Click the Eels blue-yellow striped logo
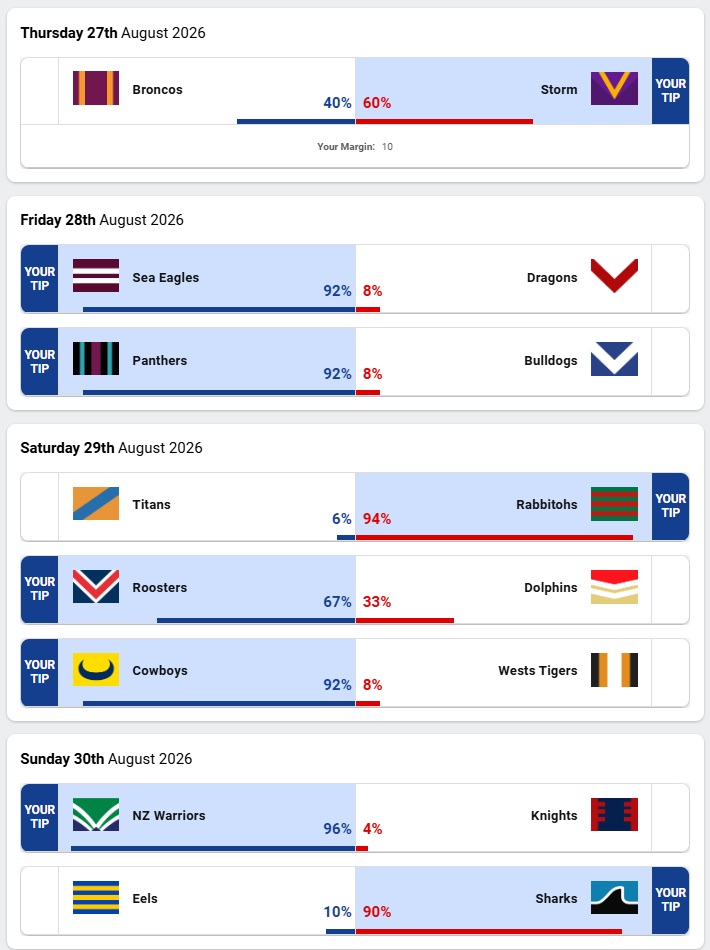The height and width of the screenshot is (950, 710). 96,897
